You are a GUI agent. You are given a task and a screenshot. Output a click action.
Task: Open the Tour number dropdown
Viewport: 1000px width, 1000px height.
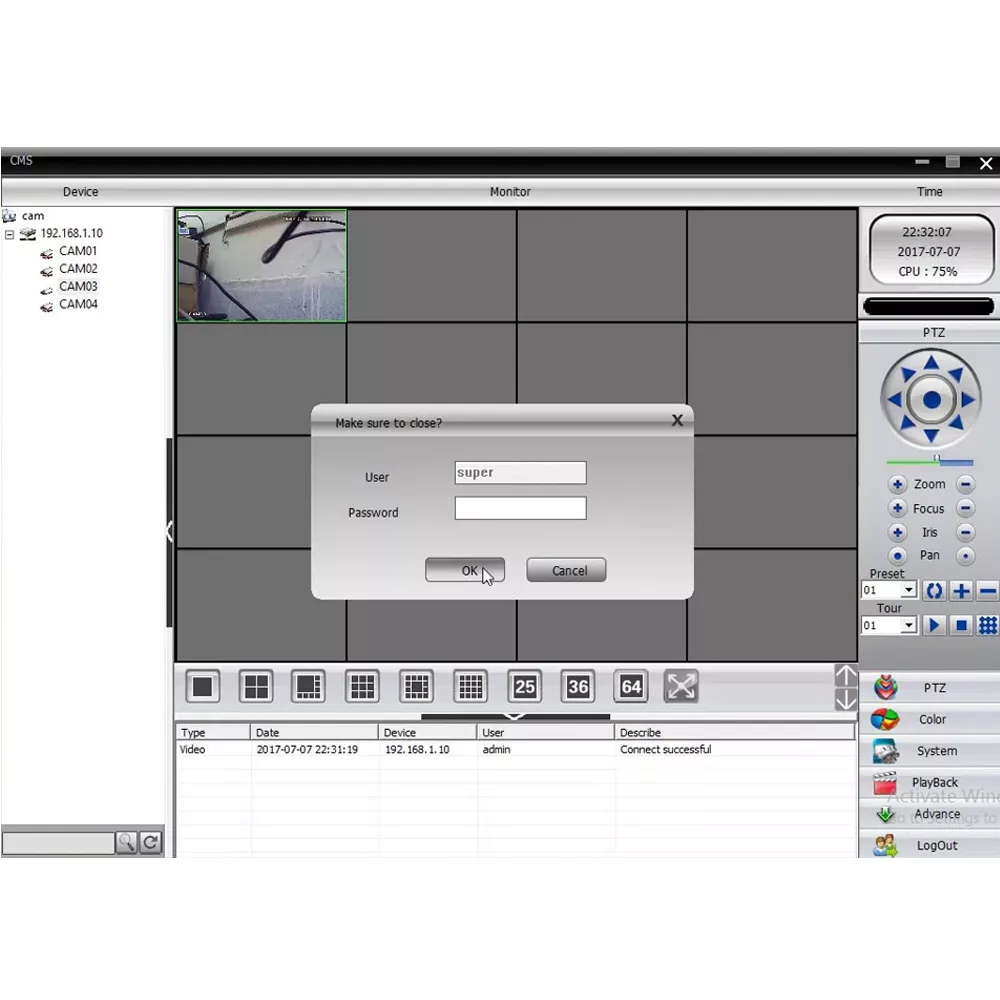point(908,626)
